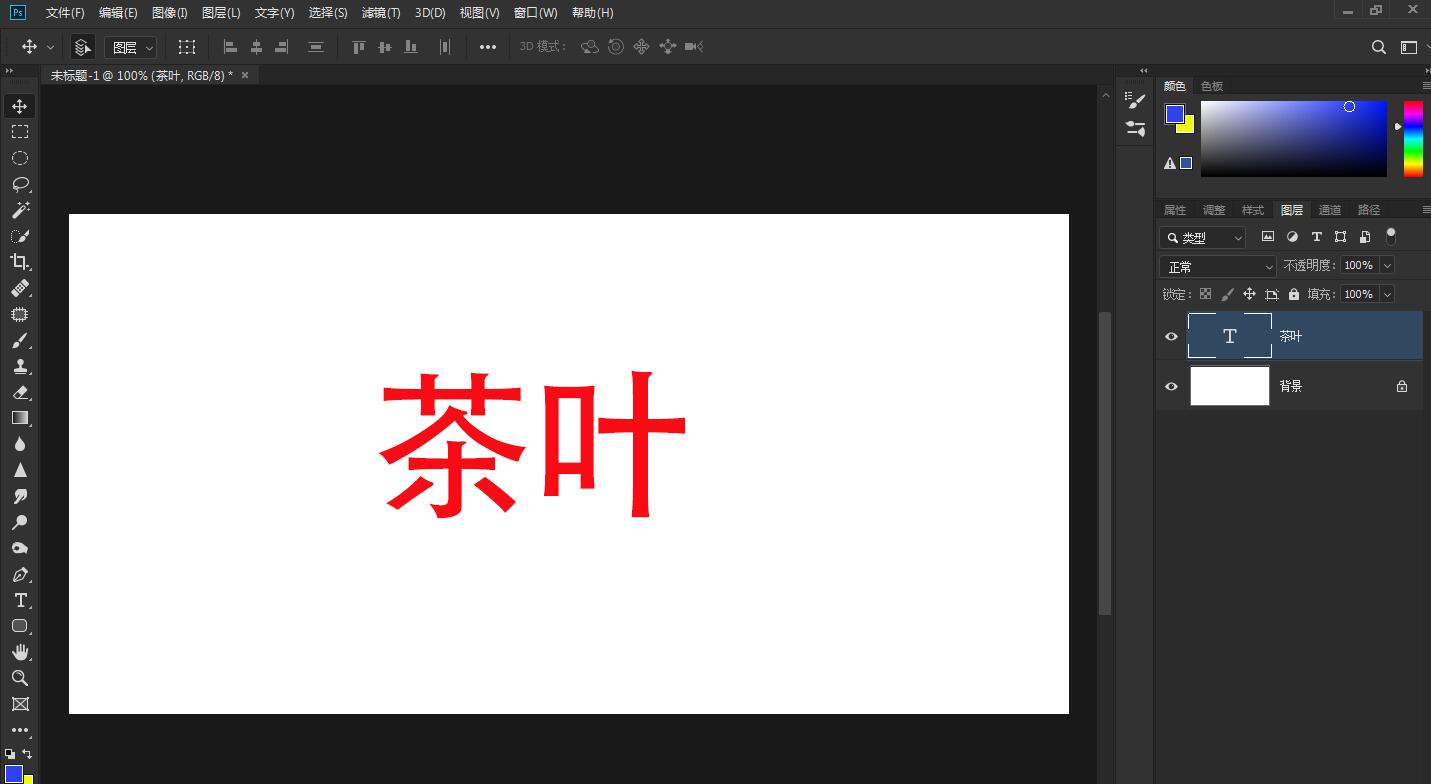Open the 类型 layer filter dropdown
Image resolution: width=1431 pixels, height=784 pixels.
[1240, 237]
